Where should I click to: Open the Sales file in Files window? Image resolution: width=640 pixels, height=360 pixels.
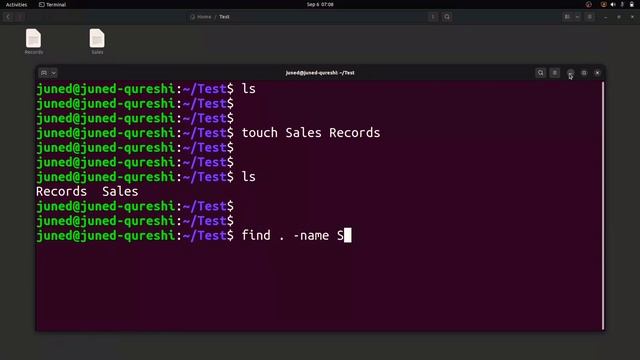click(x=97, y=42)
